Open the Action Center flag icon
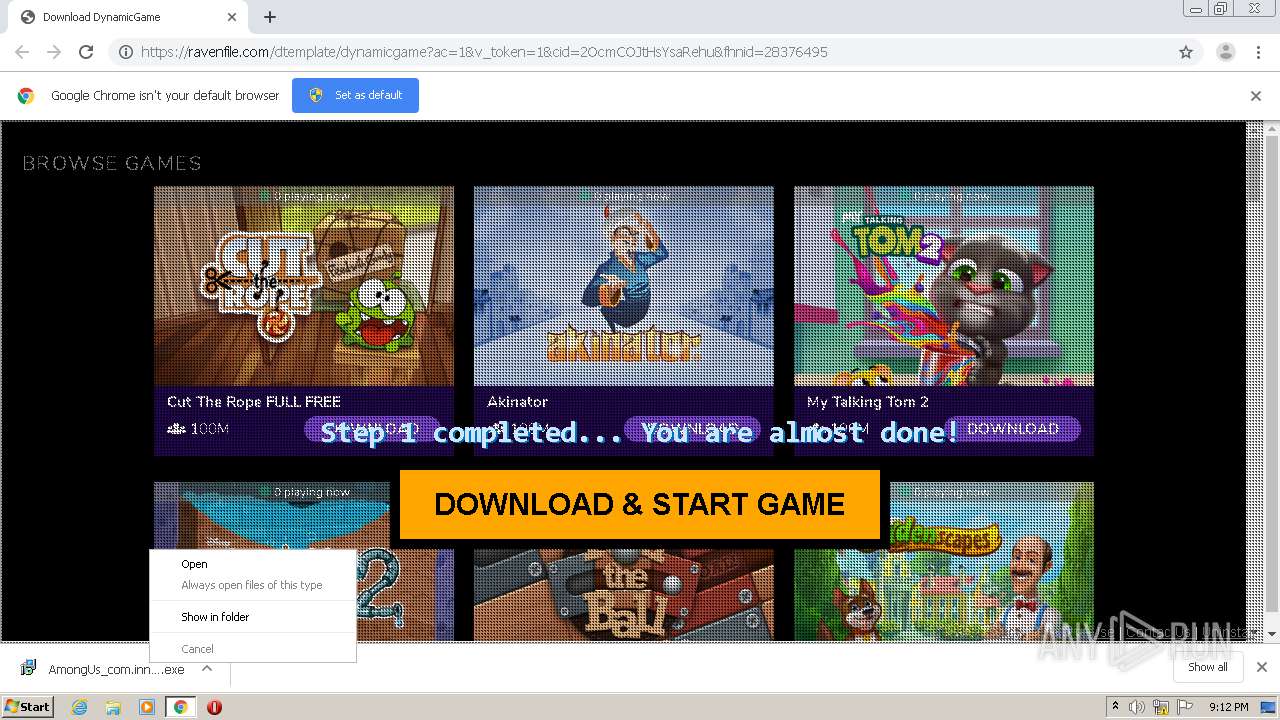Screen dimensions: 1280x720 click(1185, 707)
